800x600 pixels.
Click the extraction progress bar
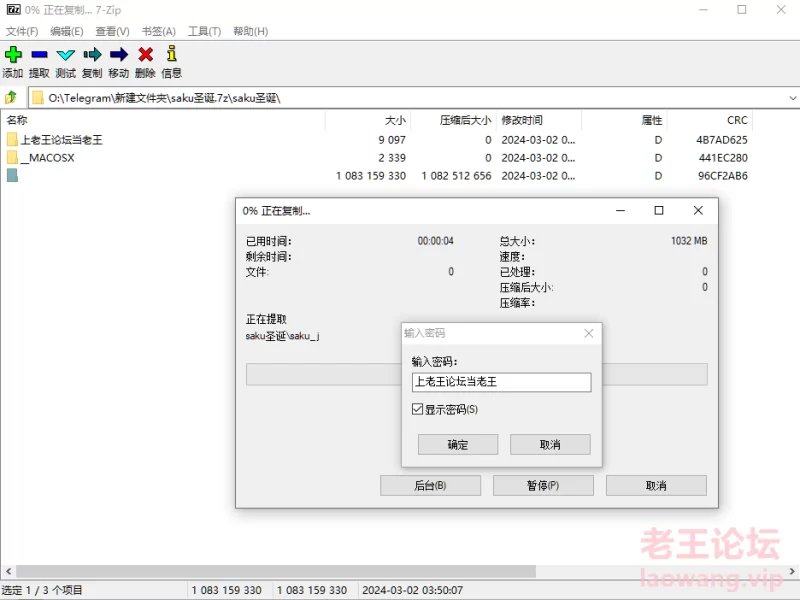pos(477,374)
